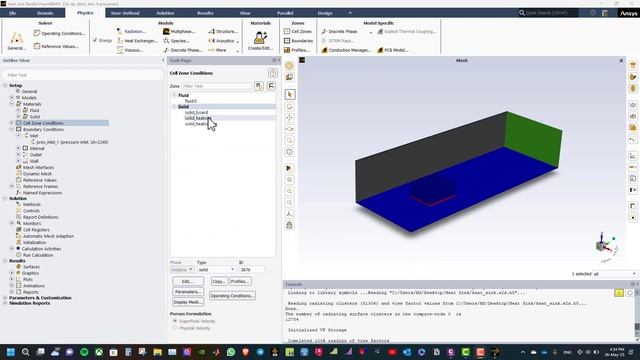Click the Display Mesh... button
640x360 pixels.
[x=188, y=302]
